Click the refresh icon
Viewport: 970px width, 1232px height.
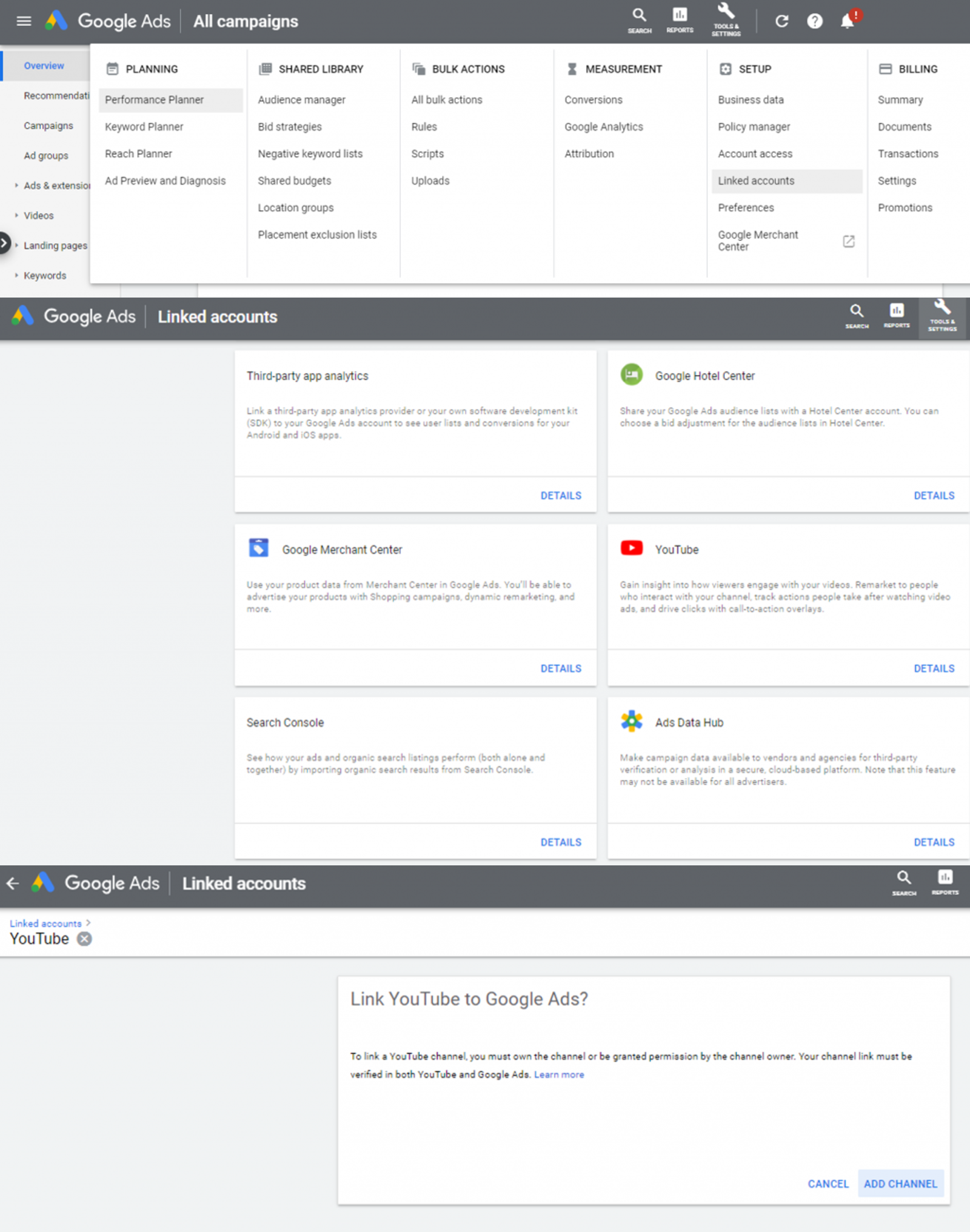(781, 21)
